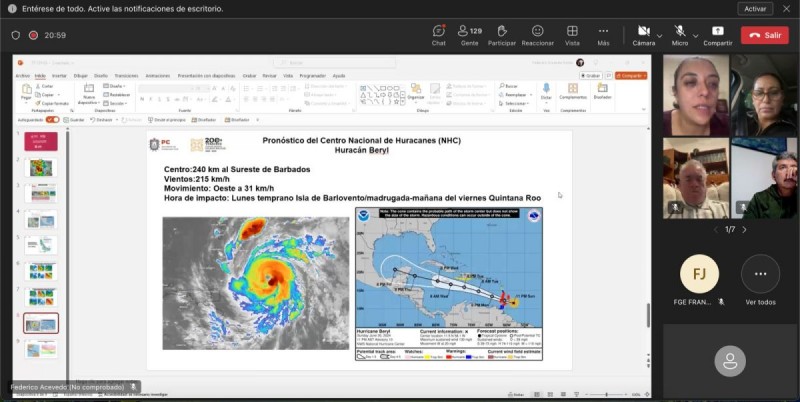Screen dimensions: 800x402
Task: Switch to the Animaciones ribbon tab
Action: (x=158, y=76)
